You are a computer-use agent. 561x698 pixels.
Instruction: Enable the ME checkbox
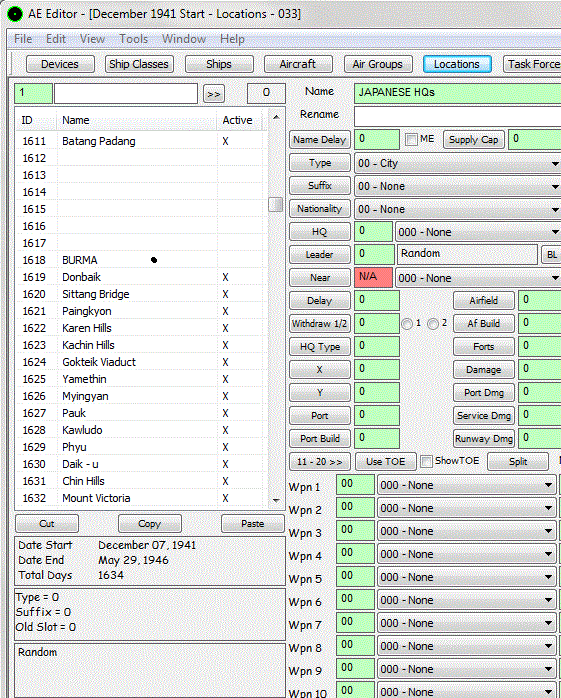[x=411, y=140]
